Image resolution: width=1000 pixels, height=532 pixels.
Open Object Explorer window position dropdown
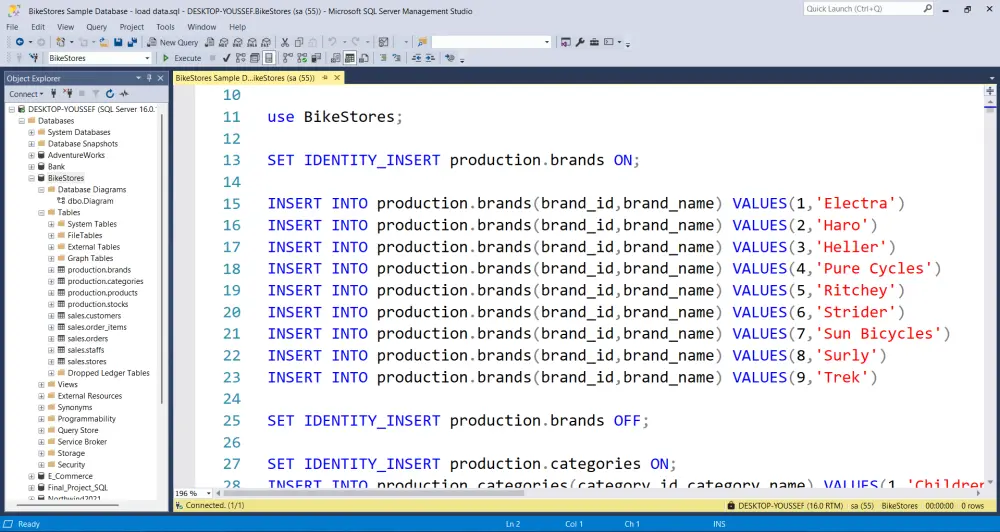[x=138, y=78]
